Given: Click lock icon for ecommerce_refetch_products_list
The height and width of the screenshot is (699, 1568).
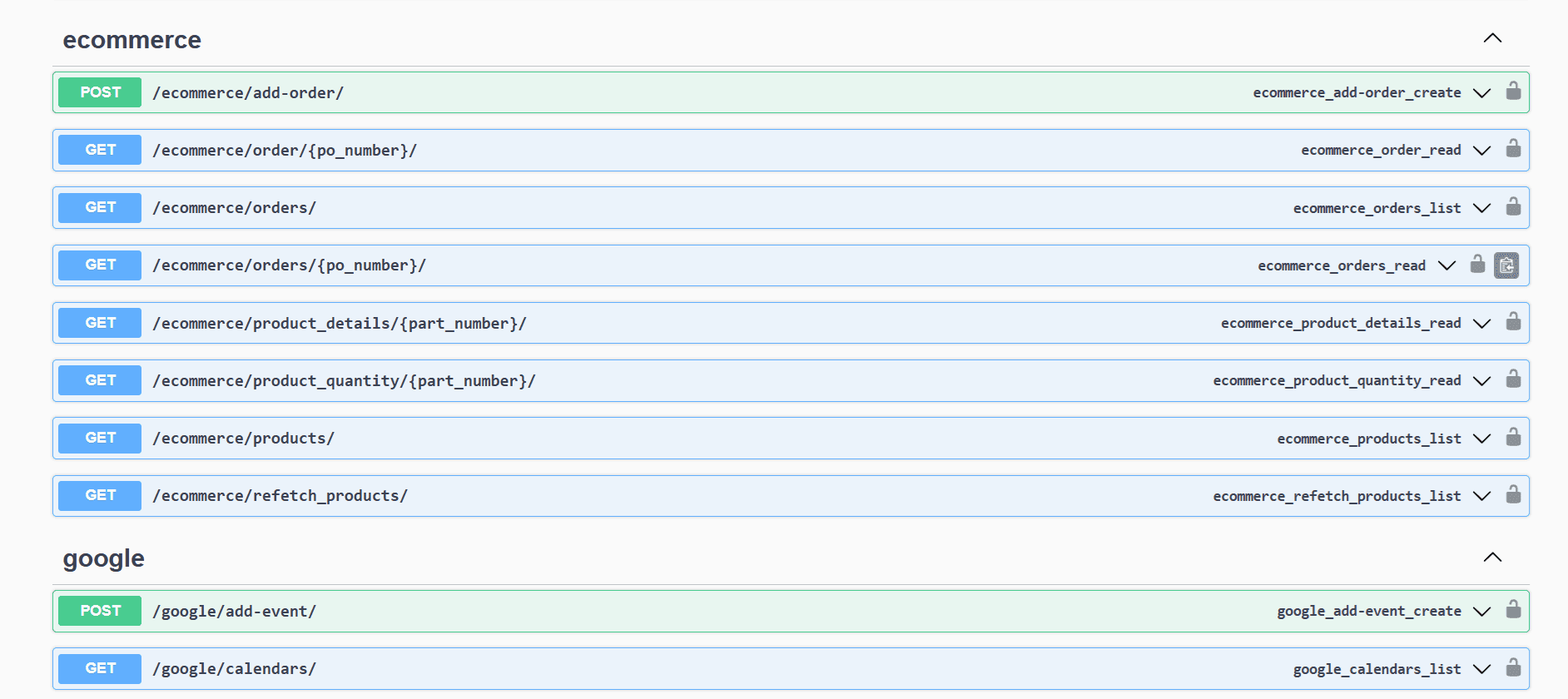Looking at the screenshot, I should tap(1513, 495).
